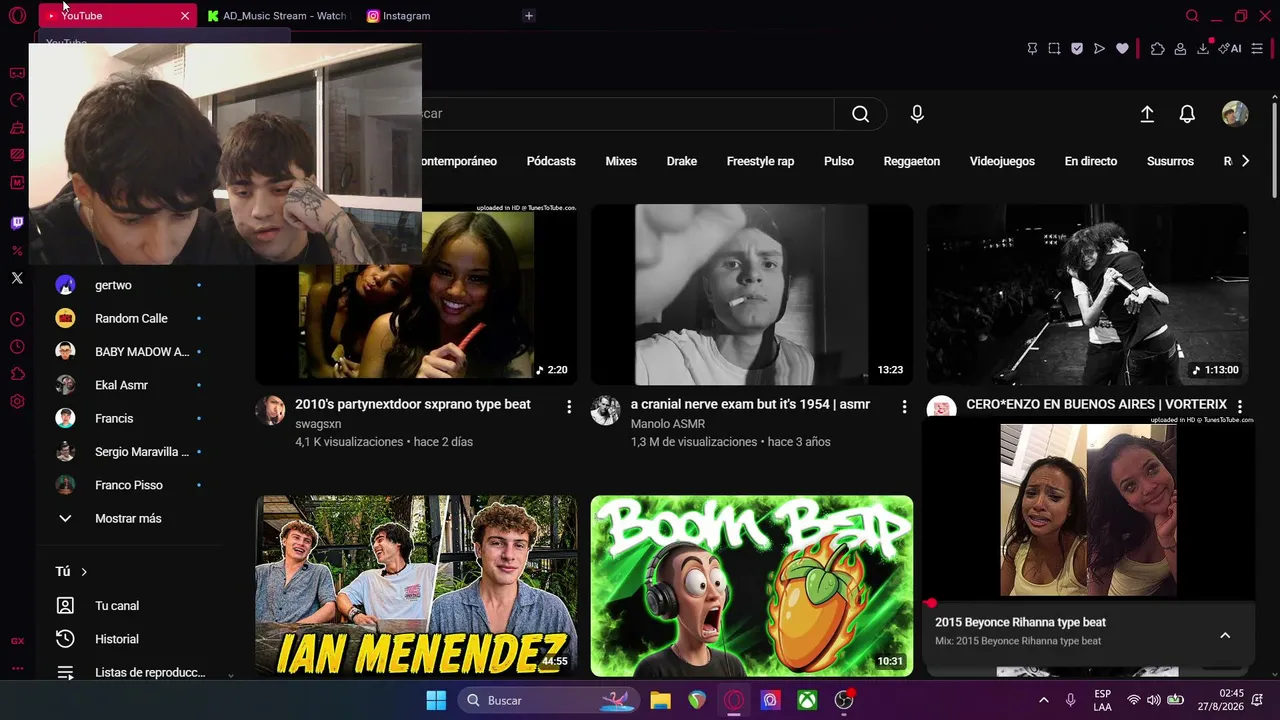Open options for CERO*ENZO EN BUENOS AIRES video
1280x720 pixels.
click(1239, 406)
